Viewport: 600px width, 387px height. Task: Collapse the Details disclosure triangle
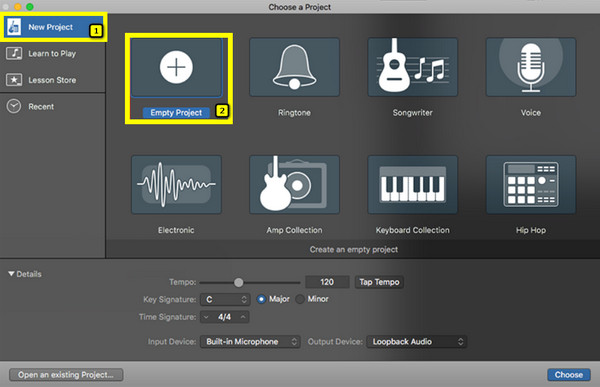[11, 274]
